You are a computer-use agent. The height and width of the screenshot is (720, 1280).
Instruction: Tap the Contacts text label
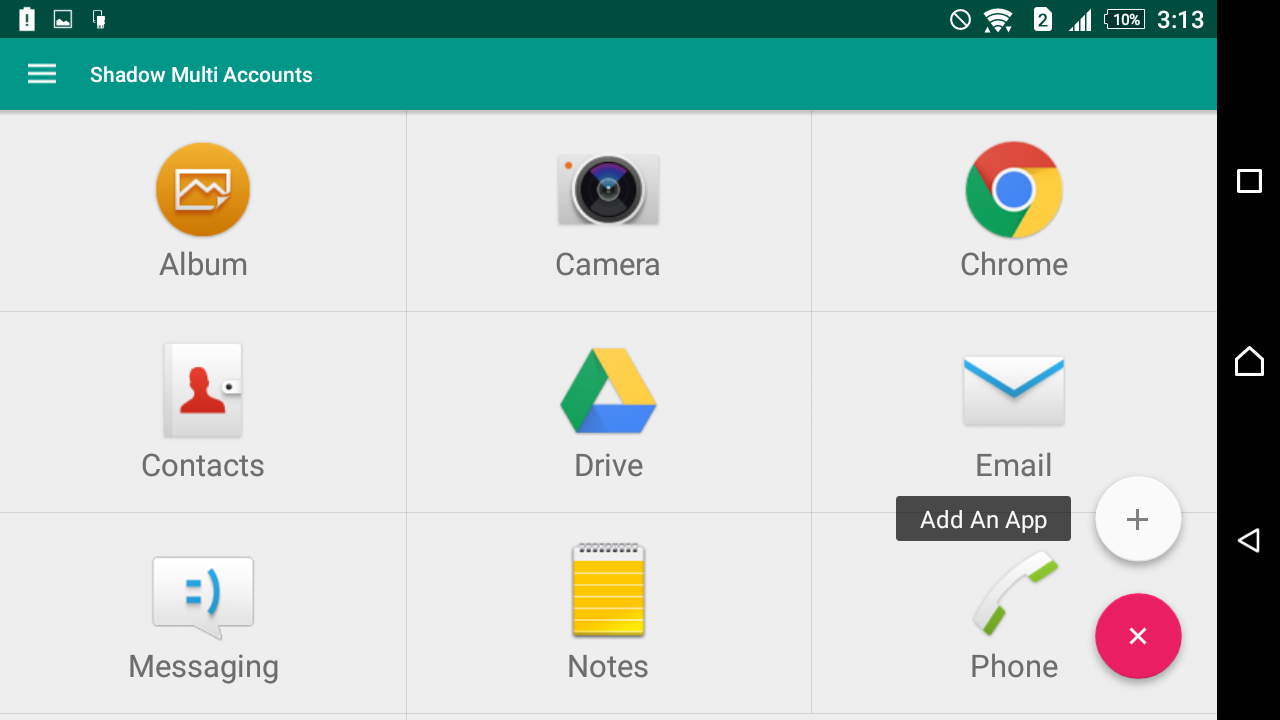click(203, 465)
